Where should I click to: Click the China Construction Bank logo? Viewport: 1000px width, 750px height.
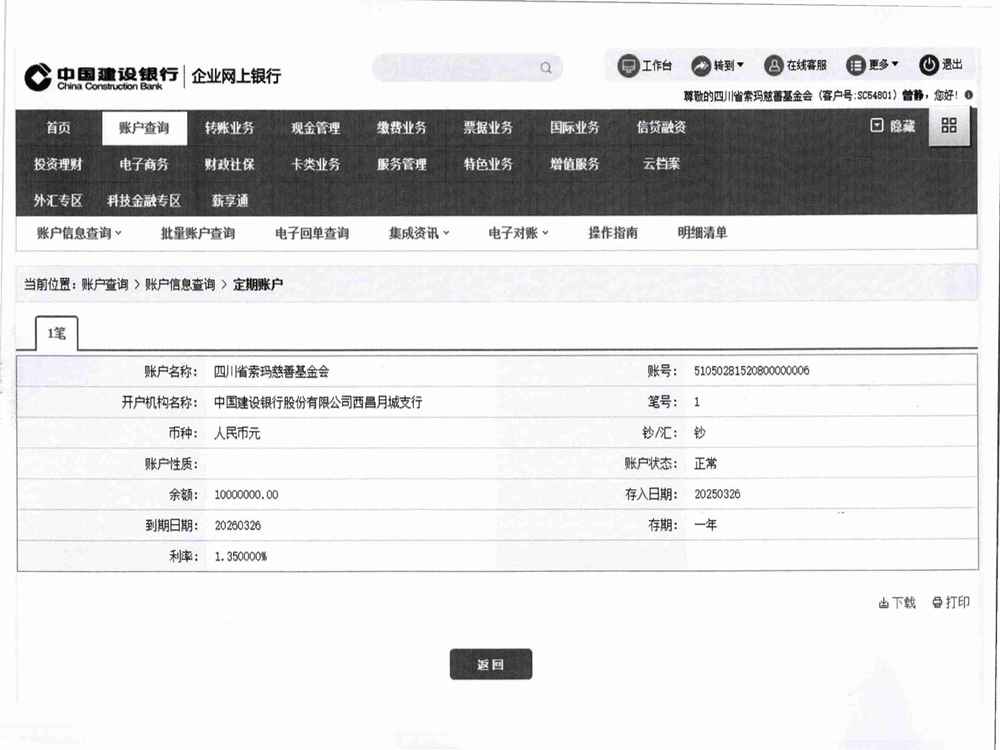tap(103, 77)
